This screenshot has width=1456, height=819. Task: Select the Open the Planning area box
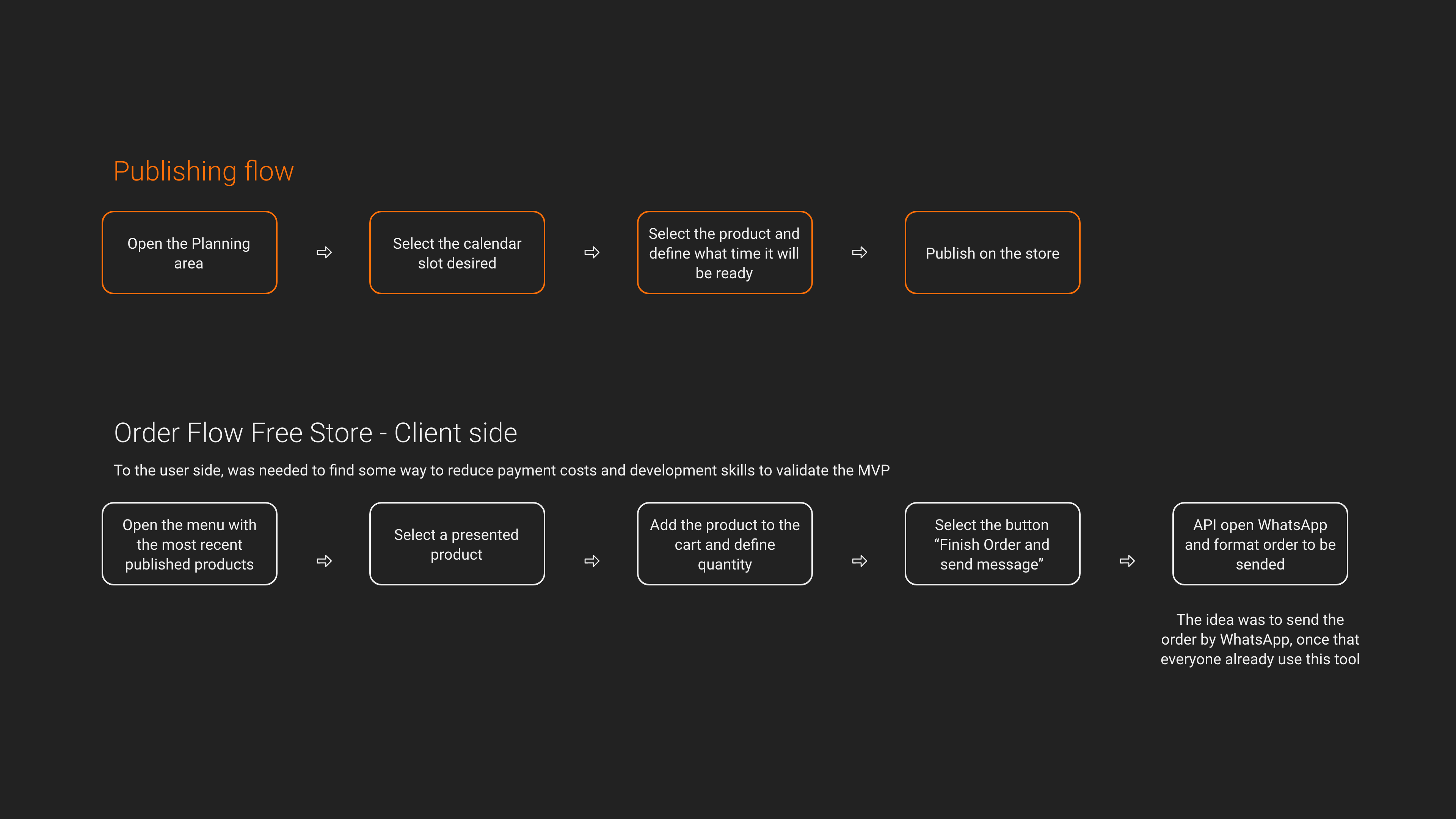[189, 253]
